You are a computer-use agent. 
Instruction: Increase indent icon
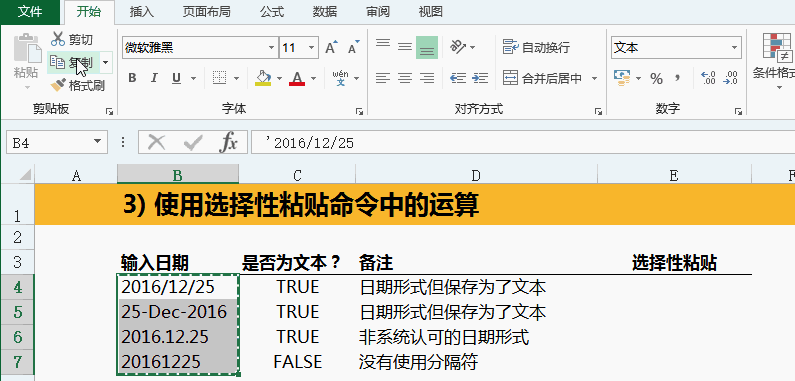(x=480, y=78)
